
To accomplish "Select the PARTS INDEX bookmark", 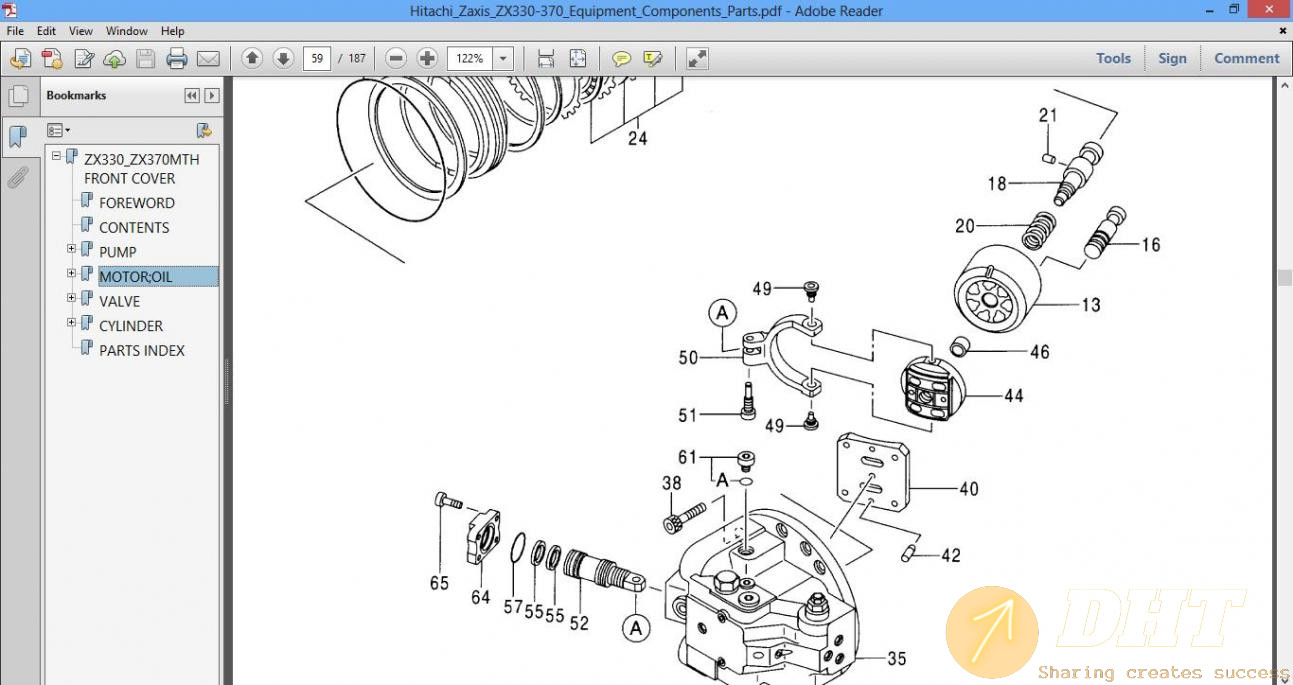I will 142,350.
